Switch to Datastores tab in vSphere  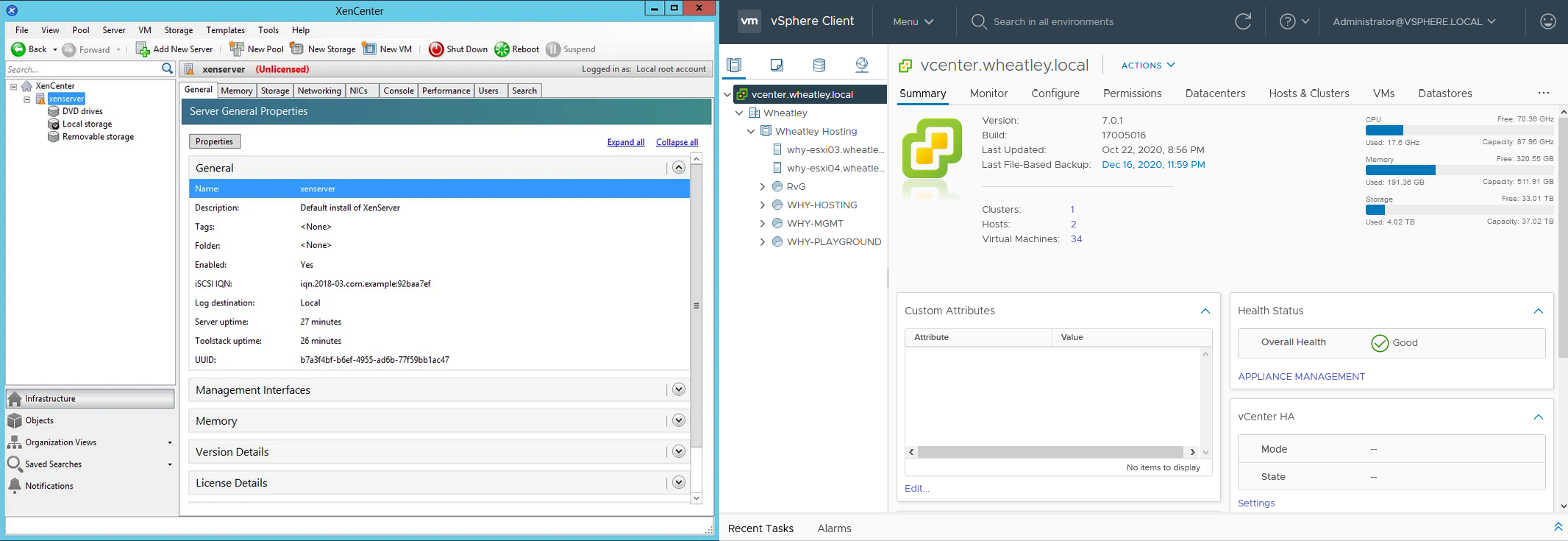pos(1445,93)
